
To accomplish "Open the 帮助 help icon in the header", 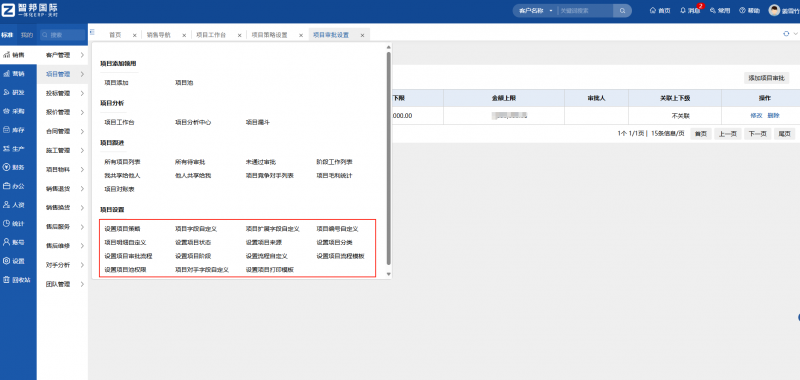I will tap(749, 11).
